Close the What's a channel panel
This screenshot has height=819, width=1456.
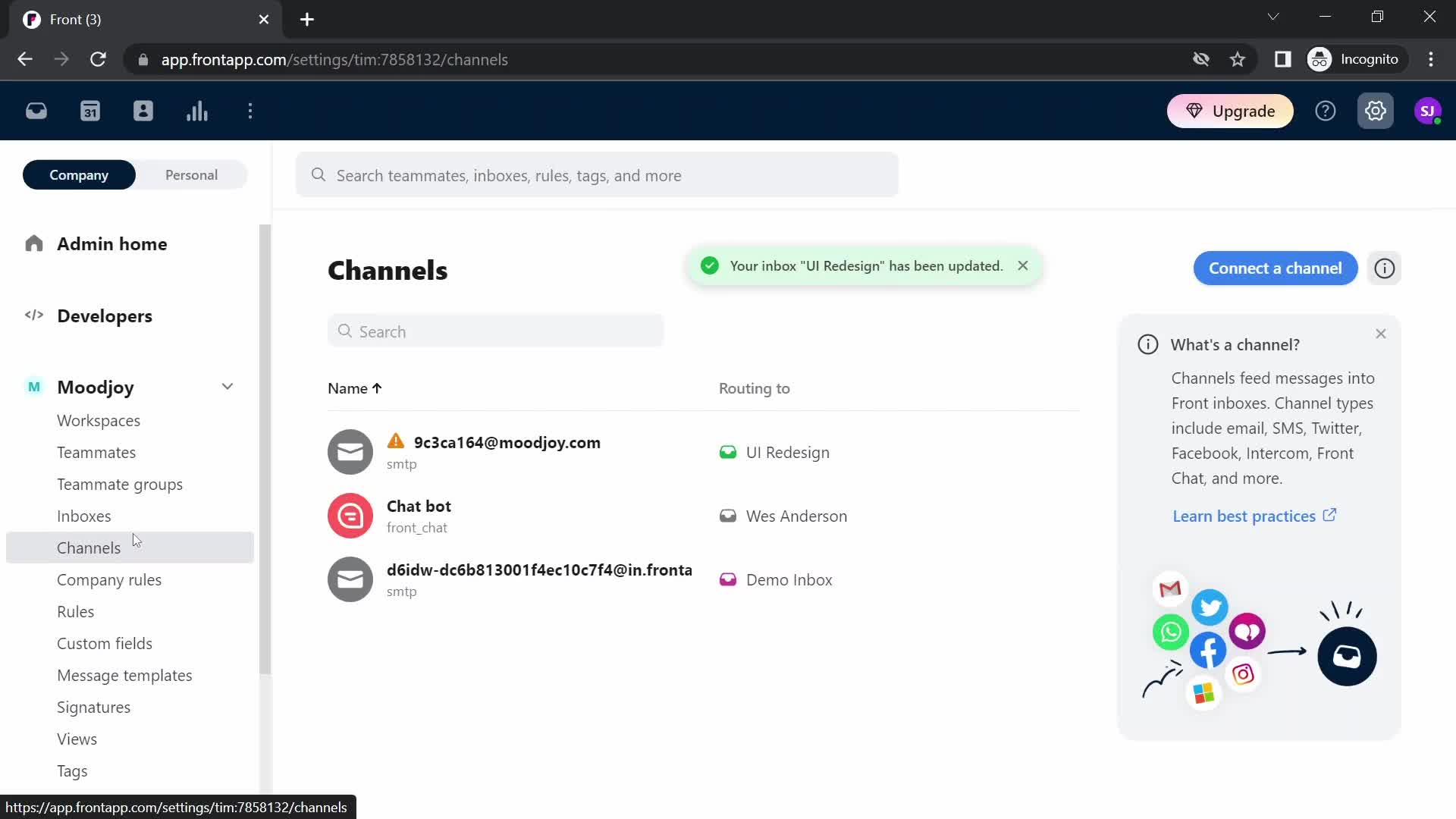point(1382,333)
